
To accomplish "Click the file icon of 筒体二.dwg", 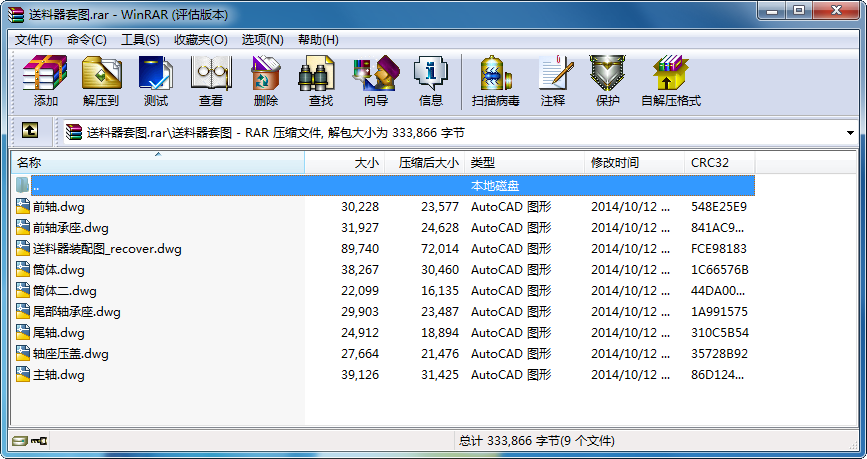I will tap(23, 290).
